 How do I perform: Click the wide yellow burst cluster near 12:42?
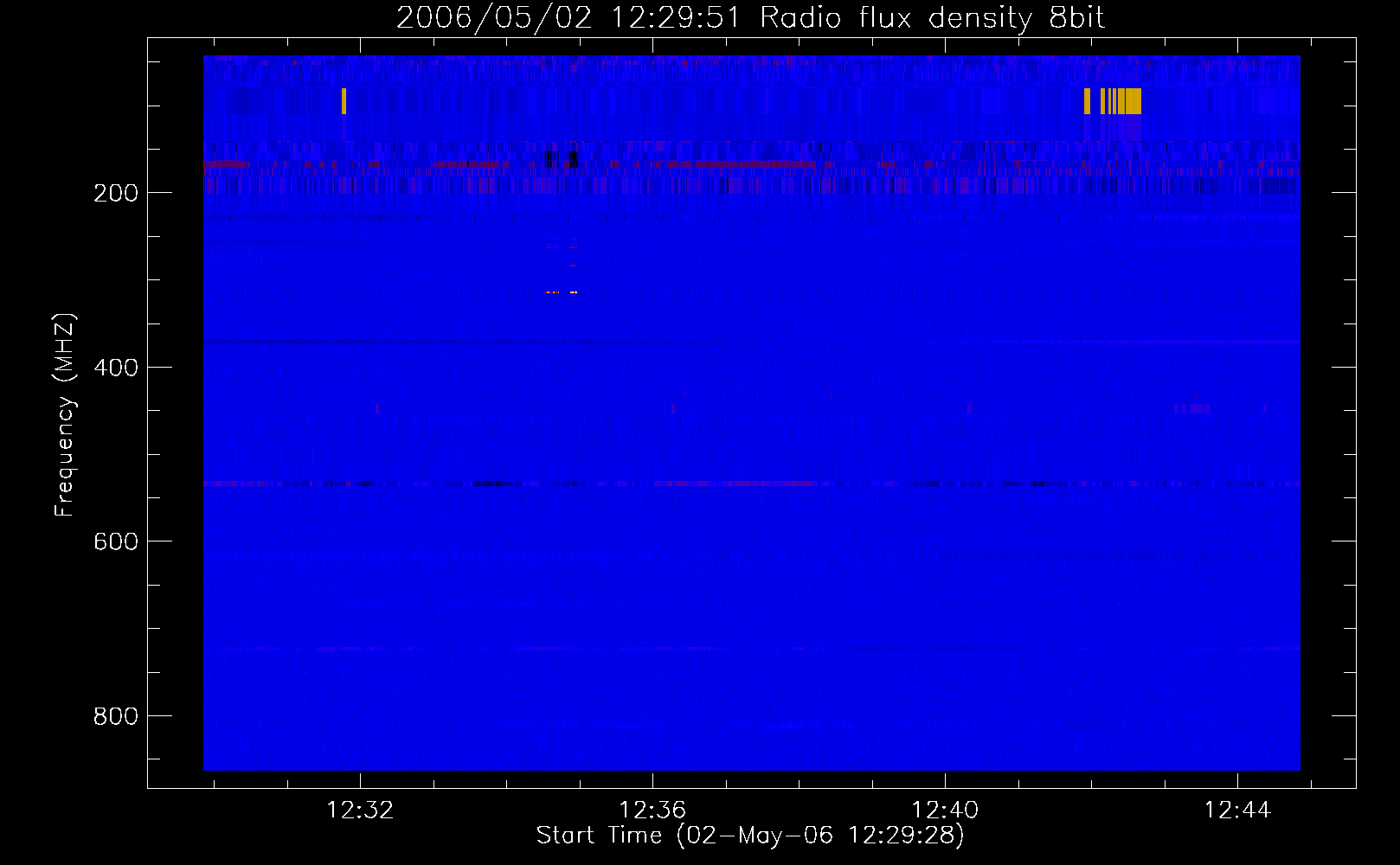(x=1113, y=101)
